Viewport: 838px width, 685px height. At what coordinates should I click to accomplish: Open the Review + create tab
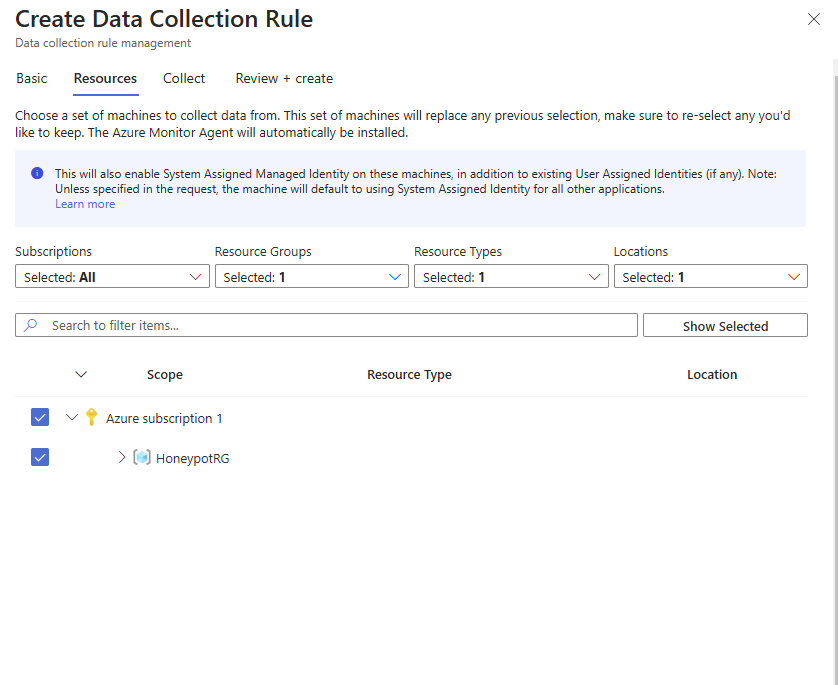(x=284, y=79)
